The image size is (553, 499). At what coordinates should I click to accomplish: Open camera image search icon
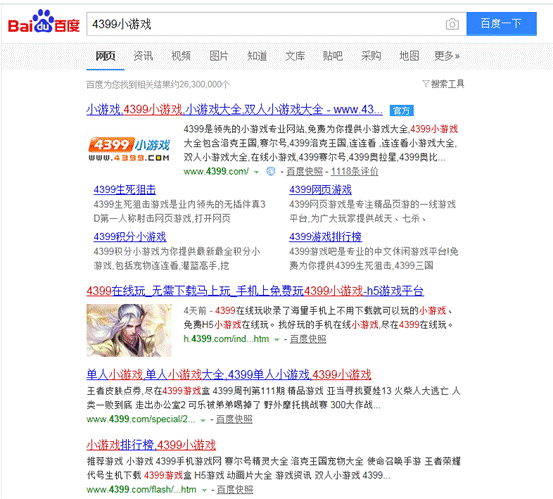452,24
